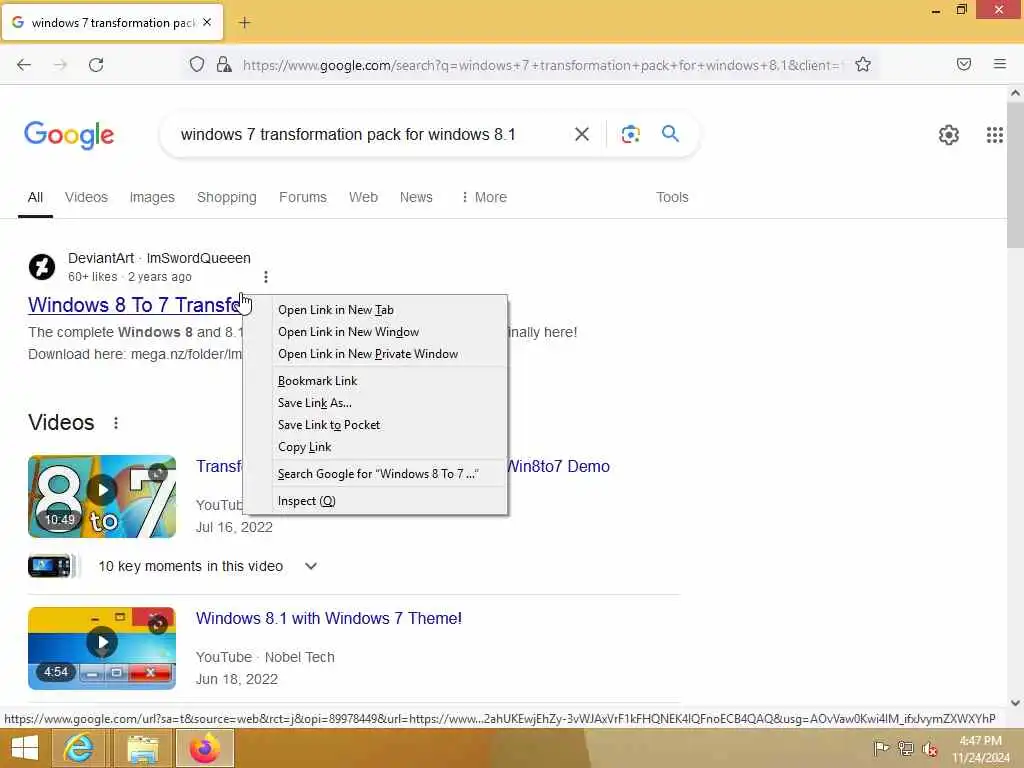Open Windows 8.1 with Windows 7 Theme! video link

(328, 618)
